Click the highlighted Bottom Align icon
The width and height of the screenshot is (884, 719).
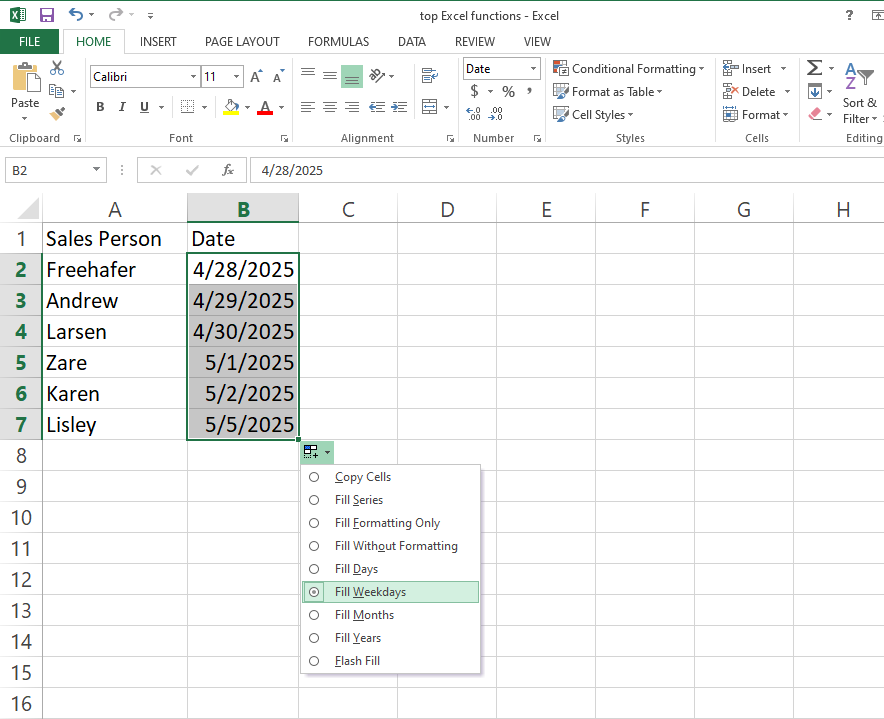(352, 77)
